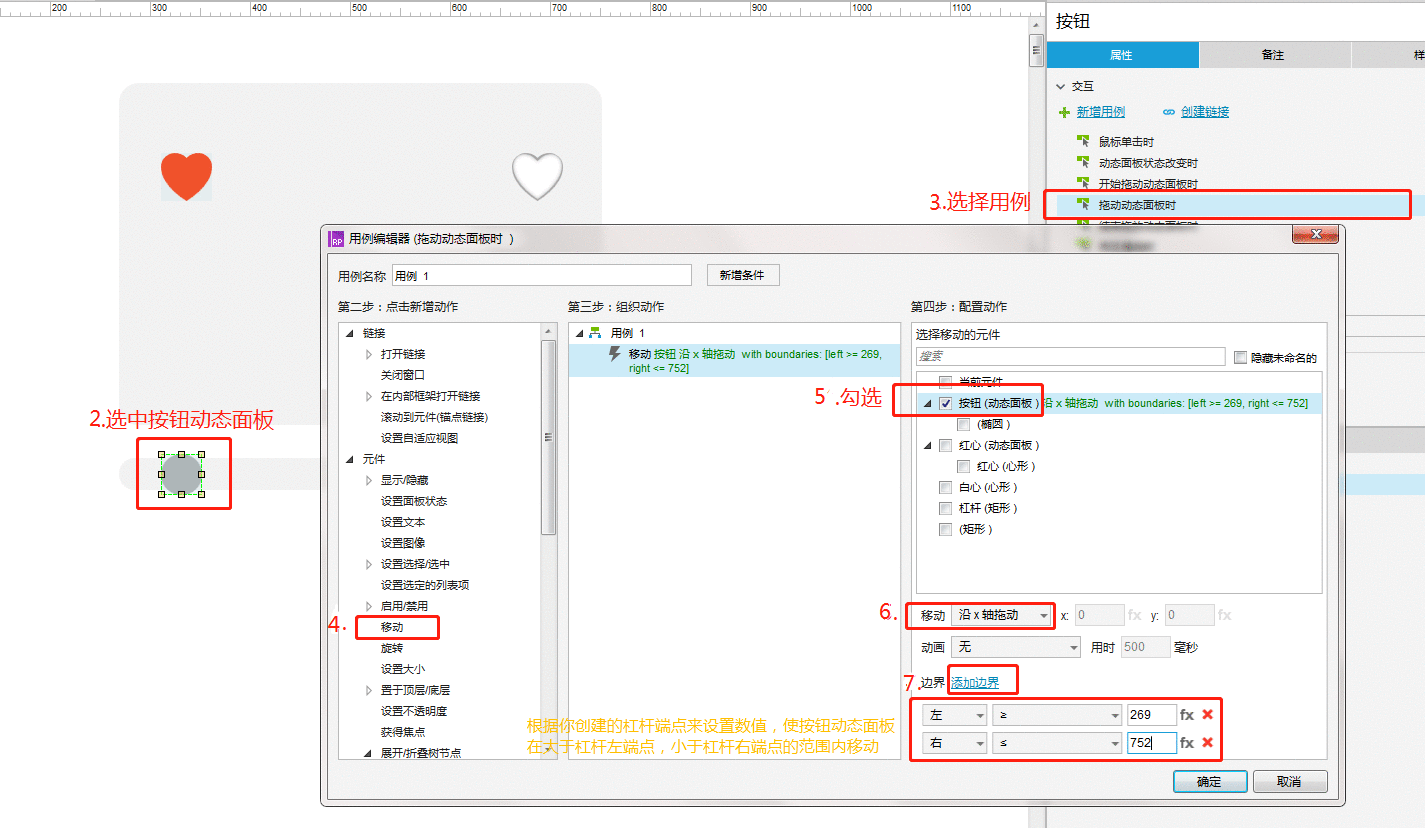Image resolution: width=1425 pixels, height=828 pixels.
Task: Remove the 右 boundary with red X
Action: (x=1207, y=743)
